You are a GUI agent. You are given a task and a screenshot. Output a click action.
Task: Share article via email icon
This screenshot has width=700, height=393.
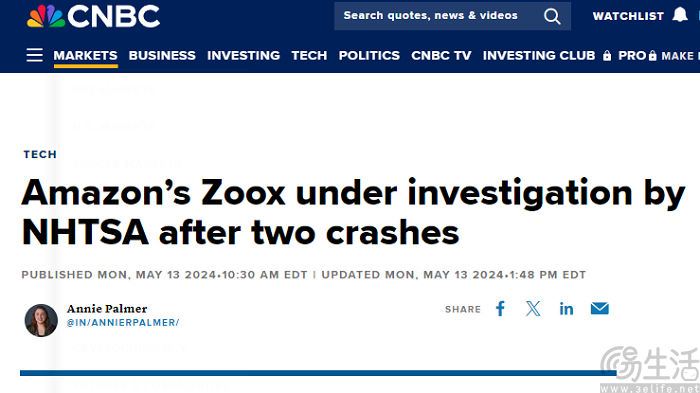(600, 308)
